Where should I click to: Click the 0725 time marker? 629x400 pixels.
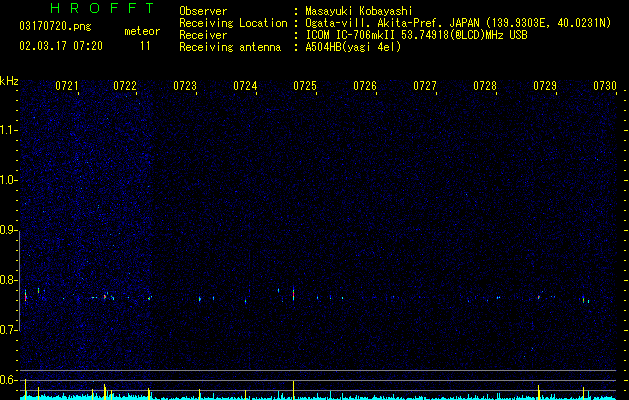pyautogui.click(x=305, y=86)
